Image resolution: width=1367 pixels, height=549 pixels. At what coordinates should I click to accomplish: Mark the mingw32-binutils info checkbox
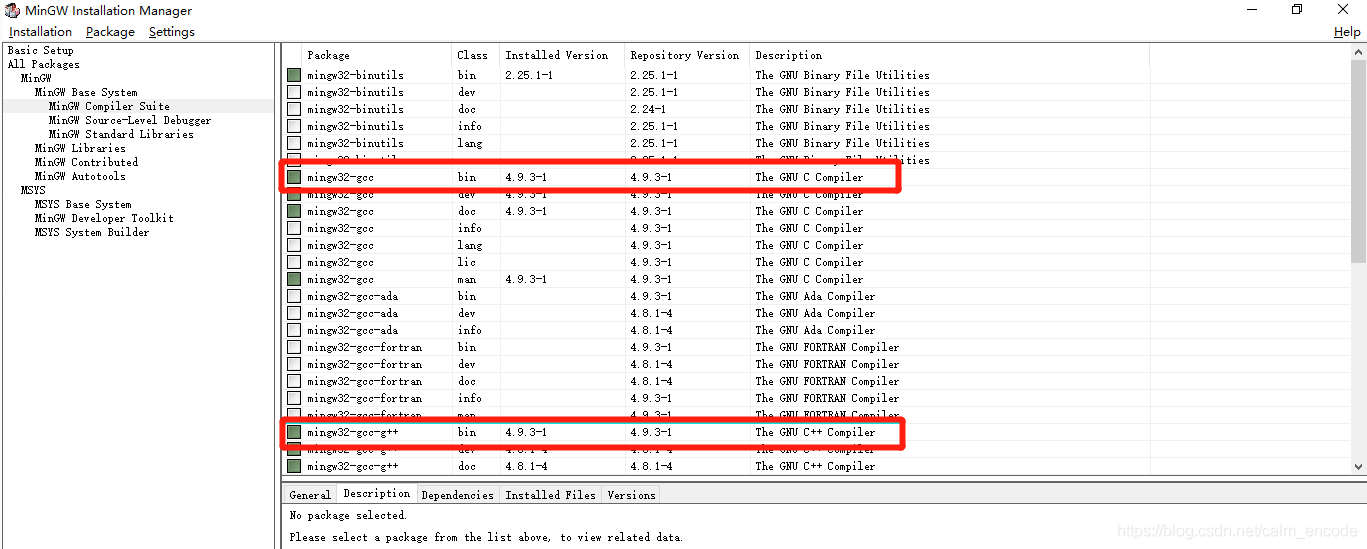(x=294, y=126)
